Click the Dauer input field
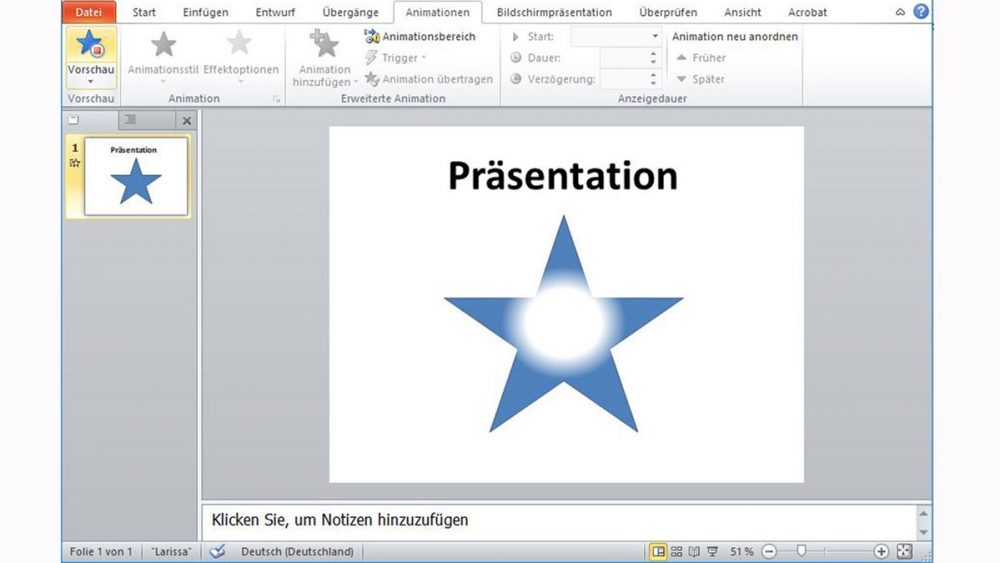The width and height of the screenshot is (1000, 563). [624, 58]
